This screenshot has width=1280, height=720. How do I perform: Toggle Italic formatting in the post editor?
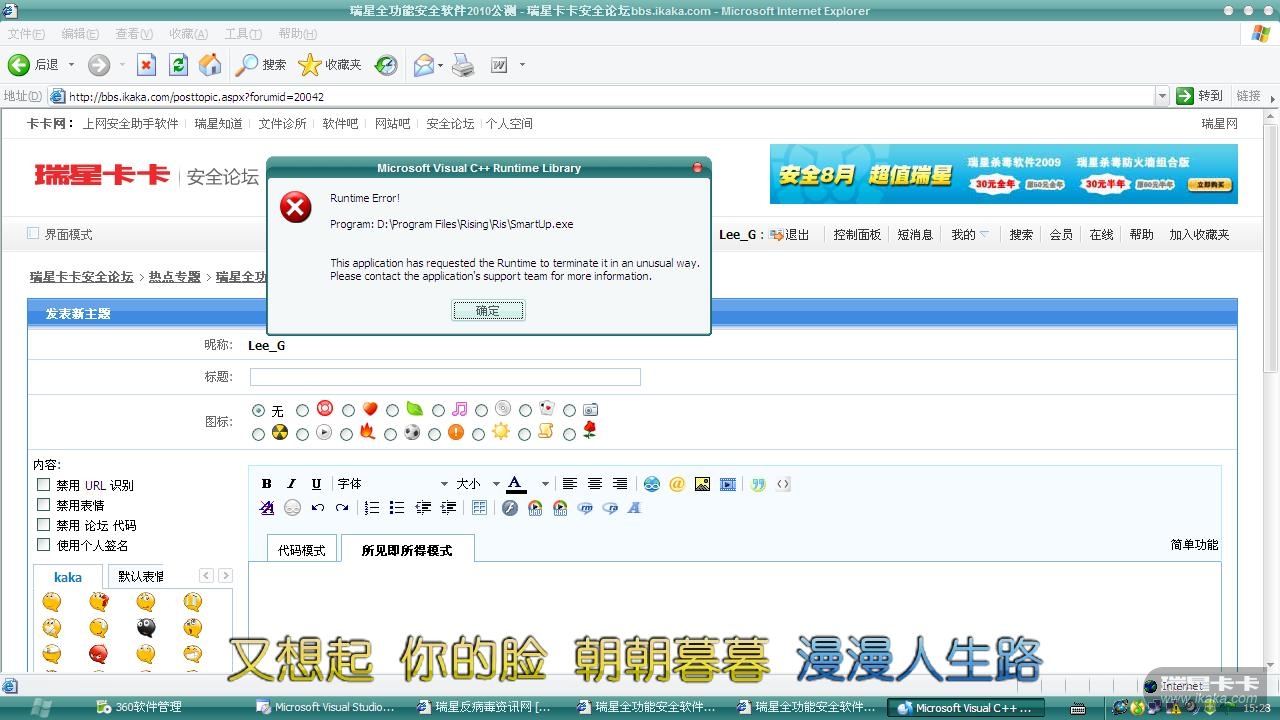[292, 484]
